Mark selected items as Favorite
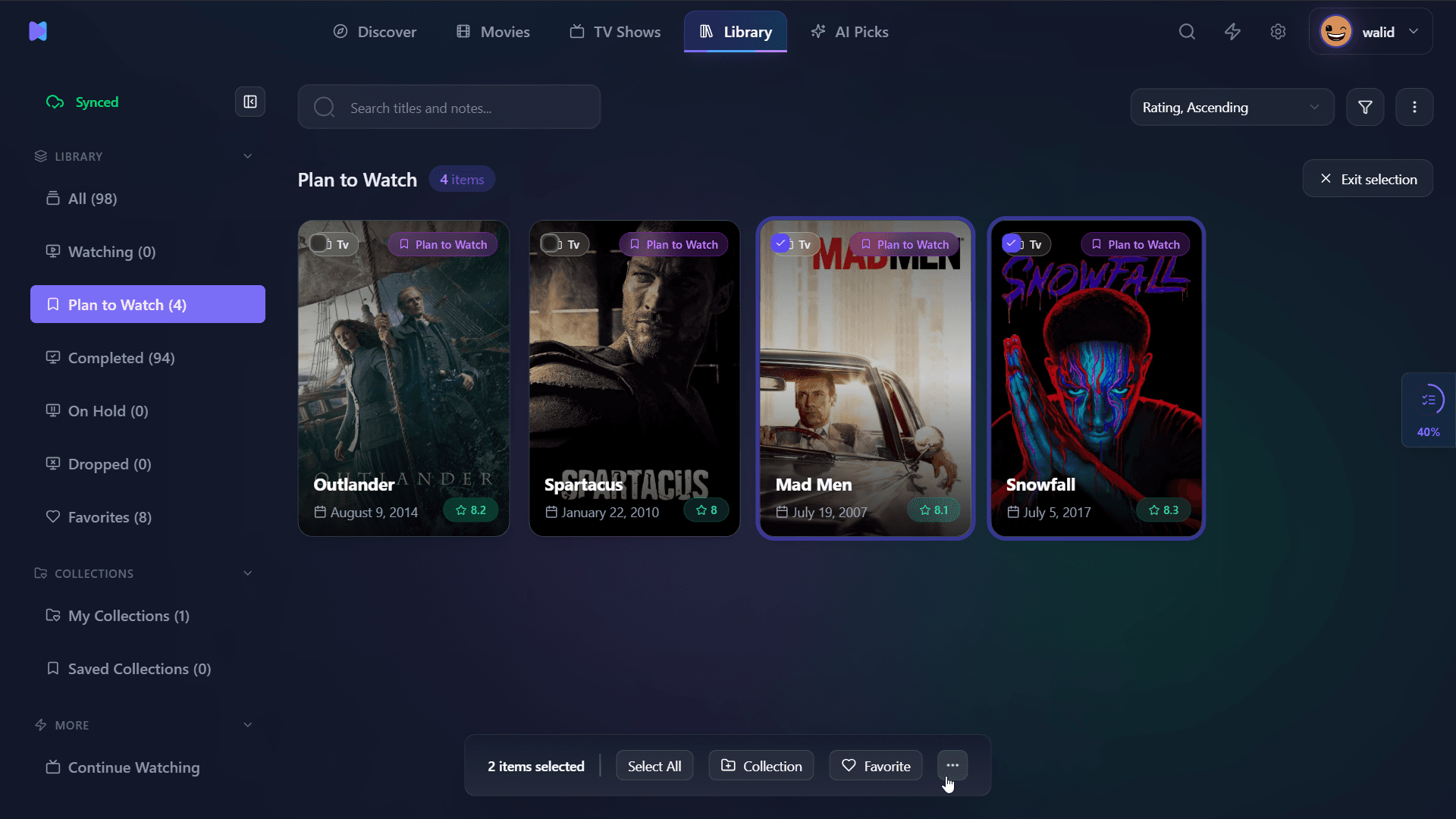The width and height of the screenshot is (1456, 819). tap(876, 766)
